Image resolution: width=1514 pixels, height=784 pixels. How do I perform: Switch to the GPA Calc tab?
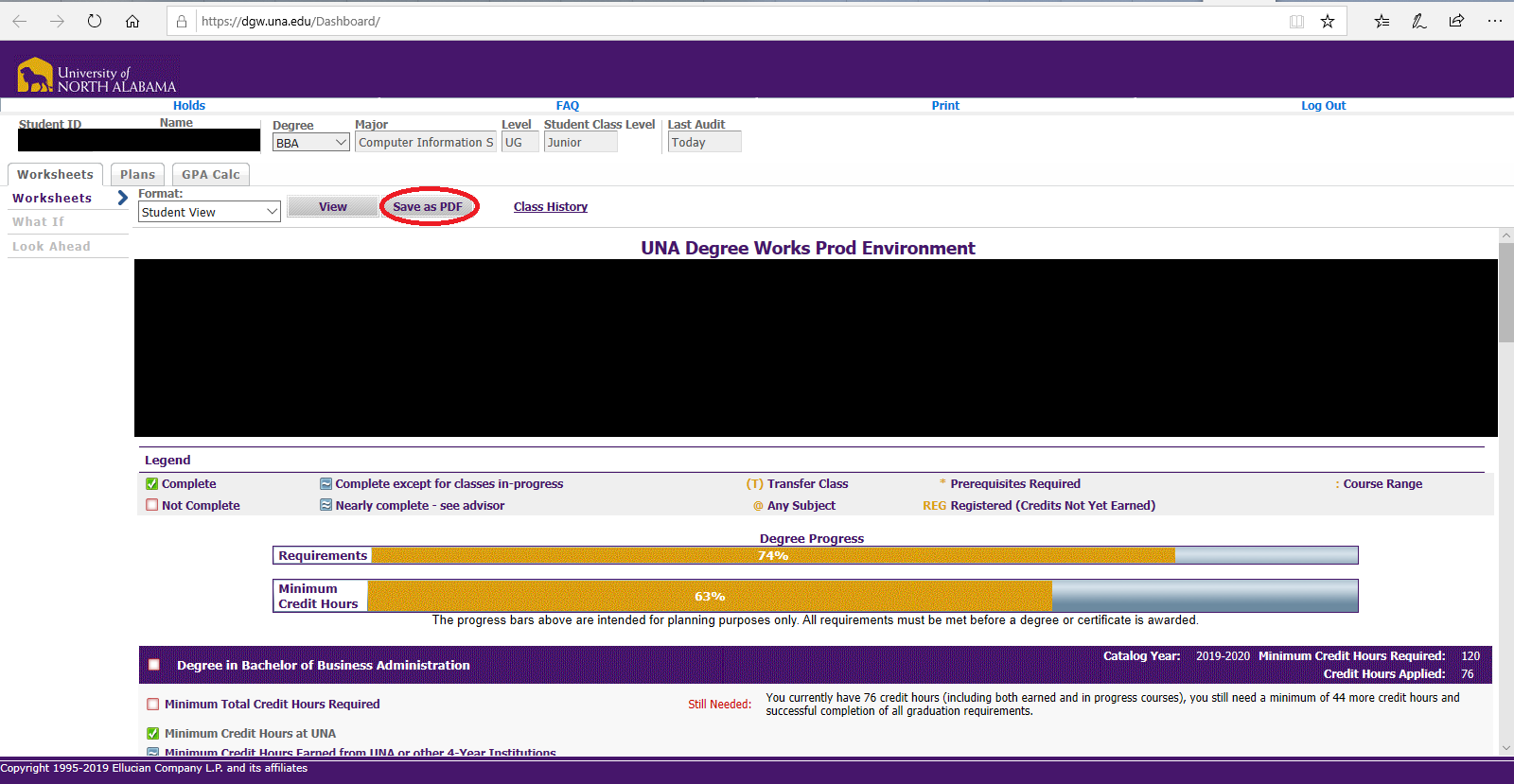point(210,174)
